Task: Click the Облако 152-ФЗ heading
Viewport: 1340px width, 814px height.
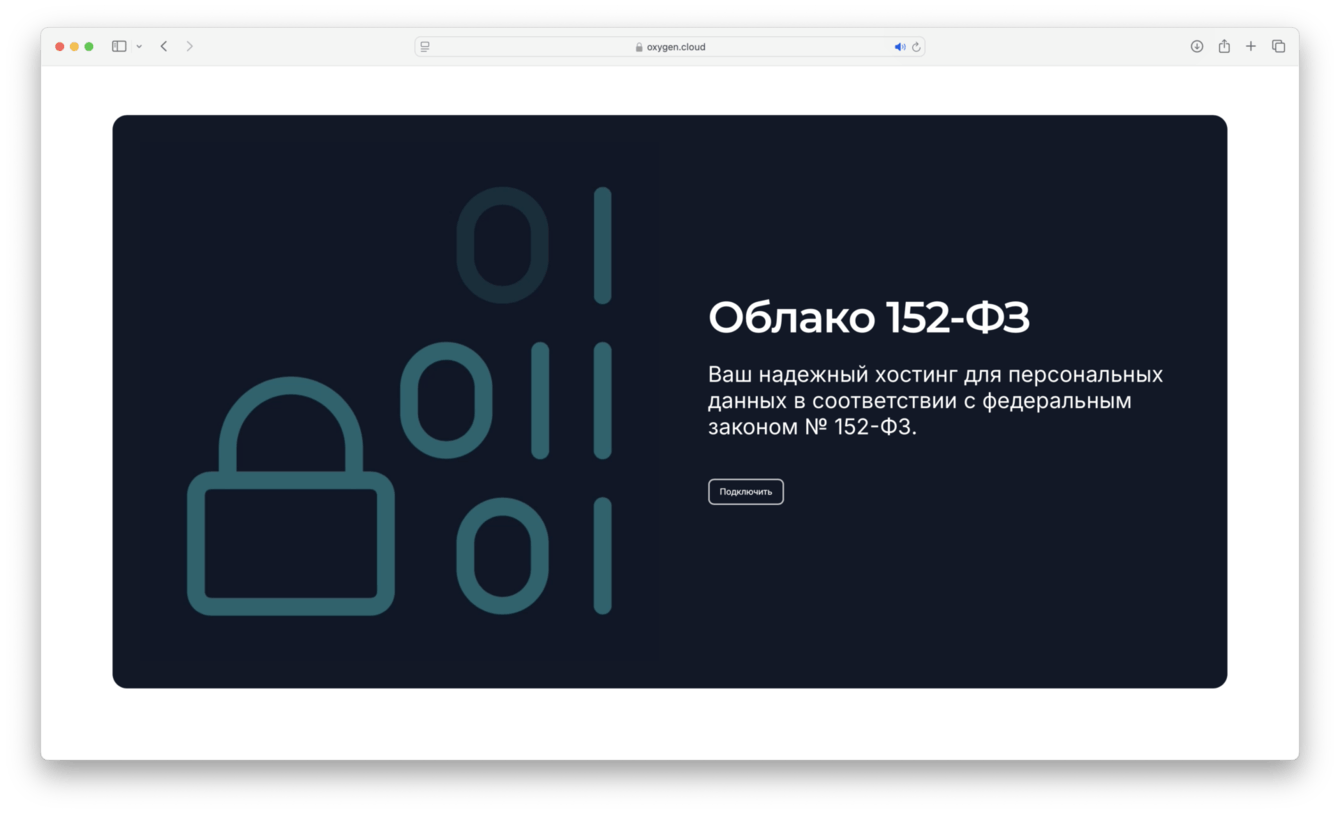Action: point(869,317)
